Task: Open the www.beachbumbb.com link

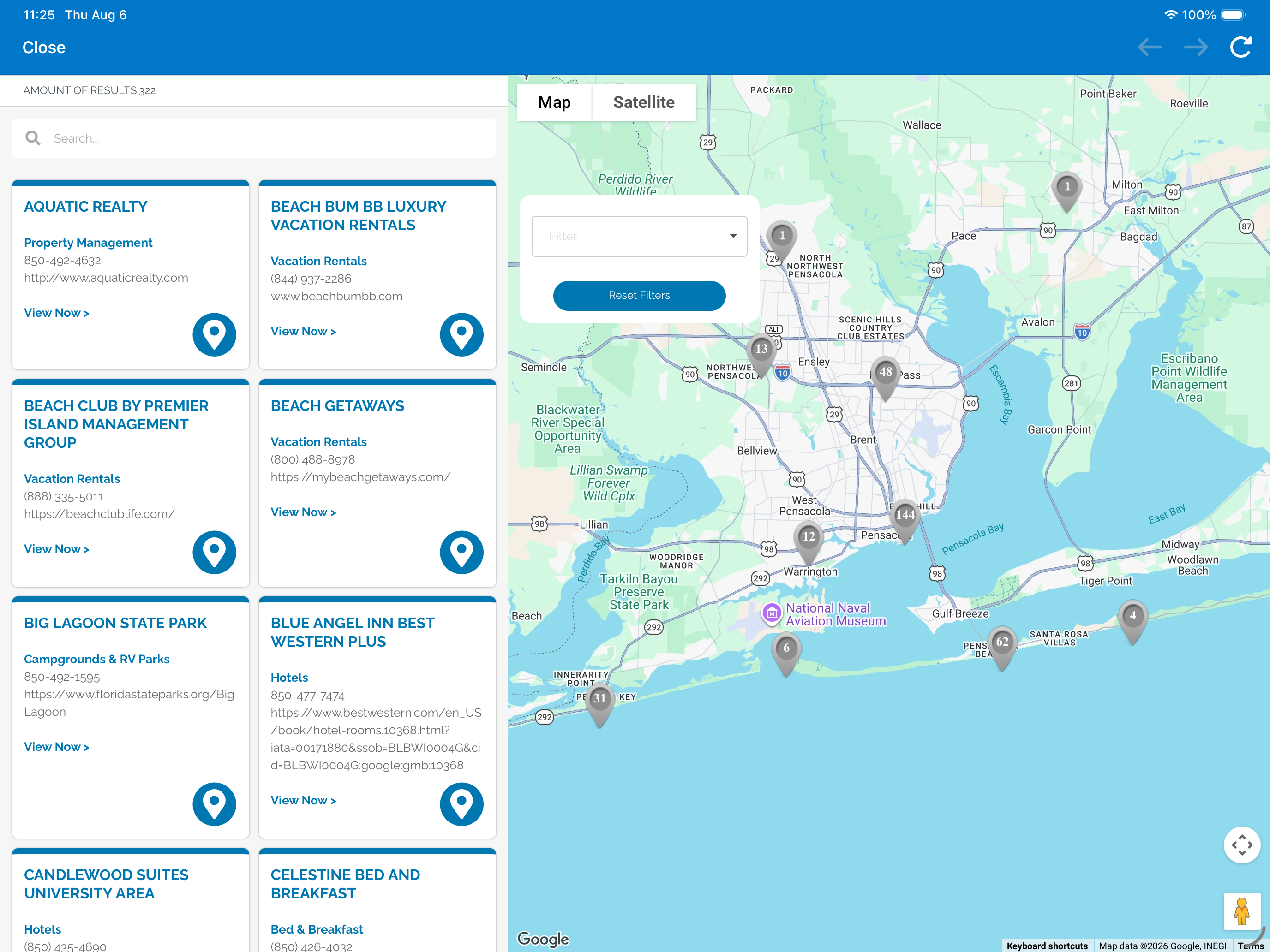Action: click(x=336, y=296)
